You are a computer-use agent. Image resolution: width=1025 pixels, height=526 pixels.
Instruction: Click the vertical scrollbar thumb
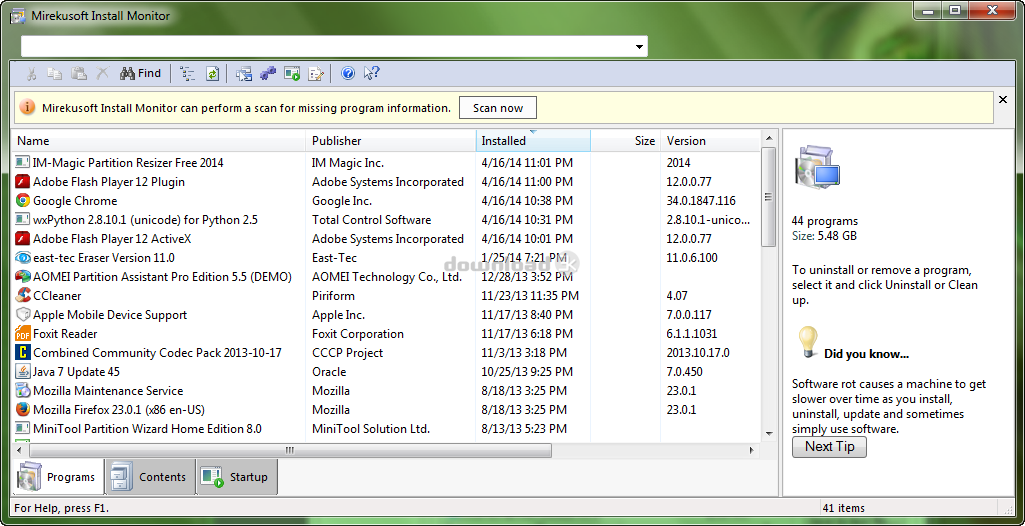[x=769, y=197]
